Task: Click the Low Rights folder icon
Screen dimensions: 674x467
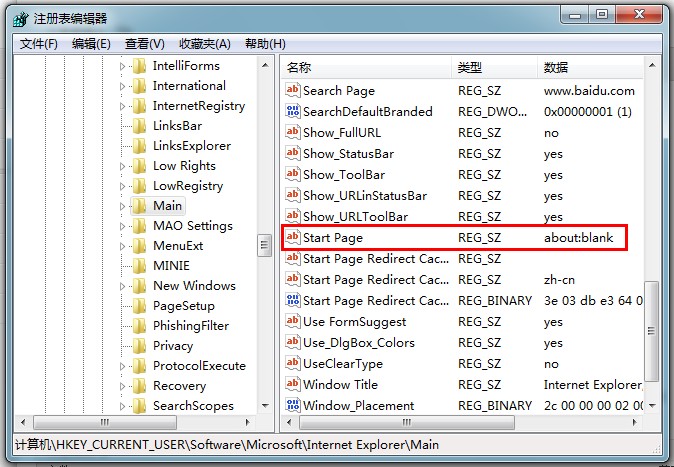Action: click(x=139, y=166)
